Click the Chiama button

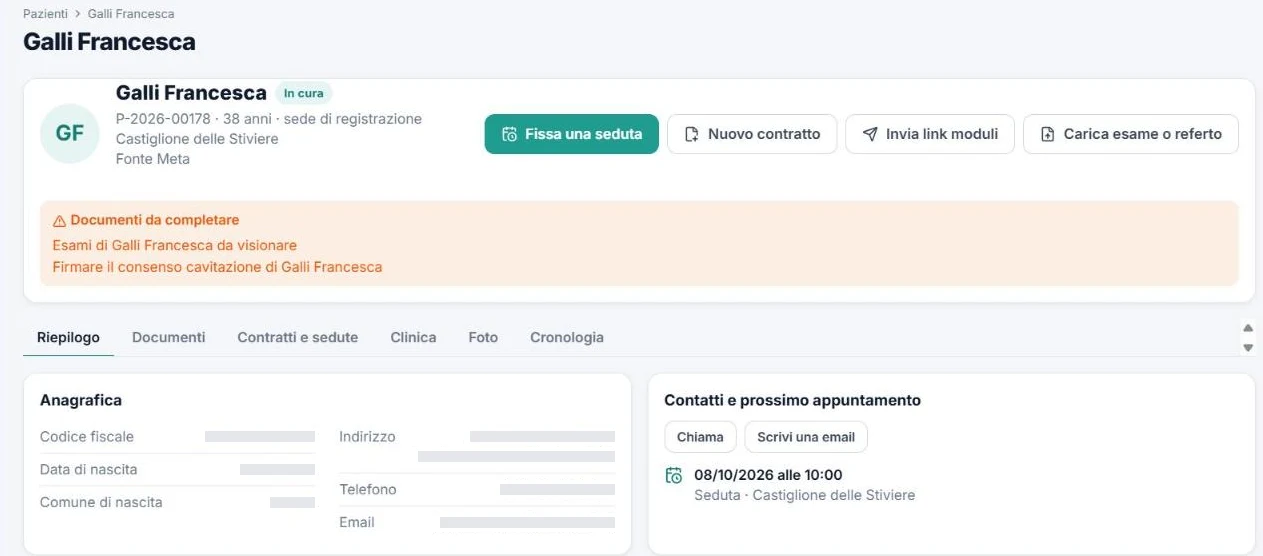(x=700, y=437)
